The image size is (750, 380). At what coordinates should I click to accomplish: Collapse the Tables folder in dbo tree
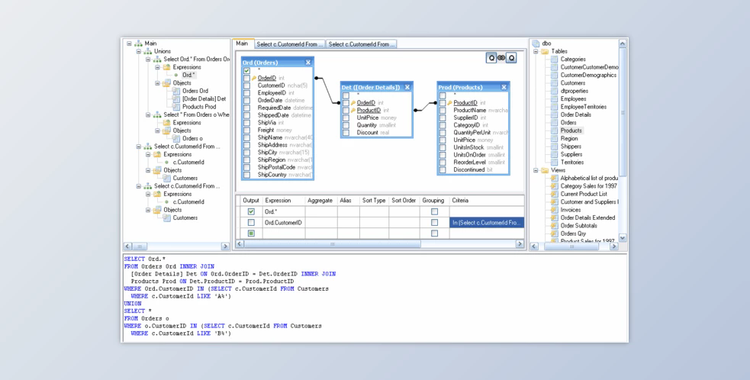(x=536, y=51)
